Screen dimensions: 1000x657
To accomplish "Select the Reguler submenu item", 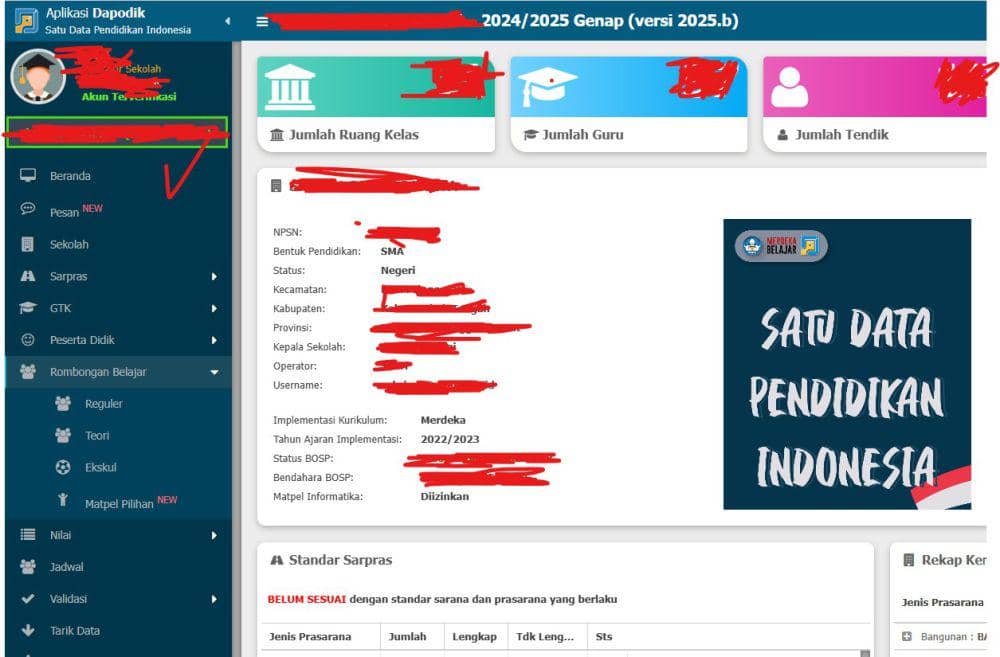I will (104, 404).
